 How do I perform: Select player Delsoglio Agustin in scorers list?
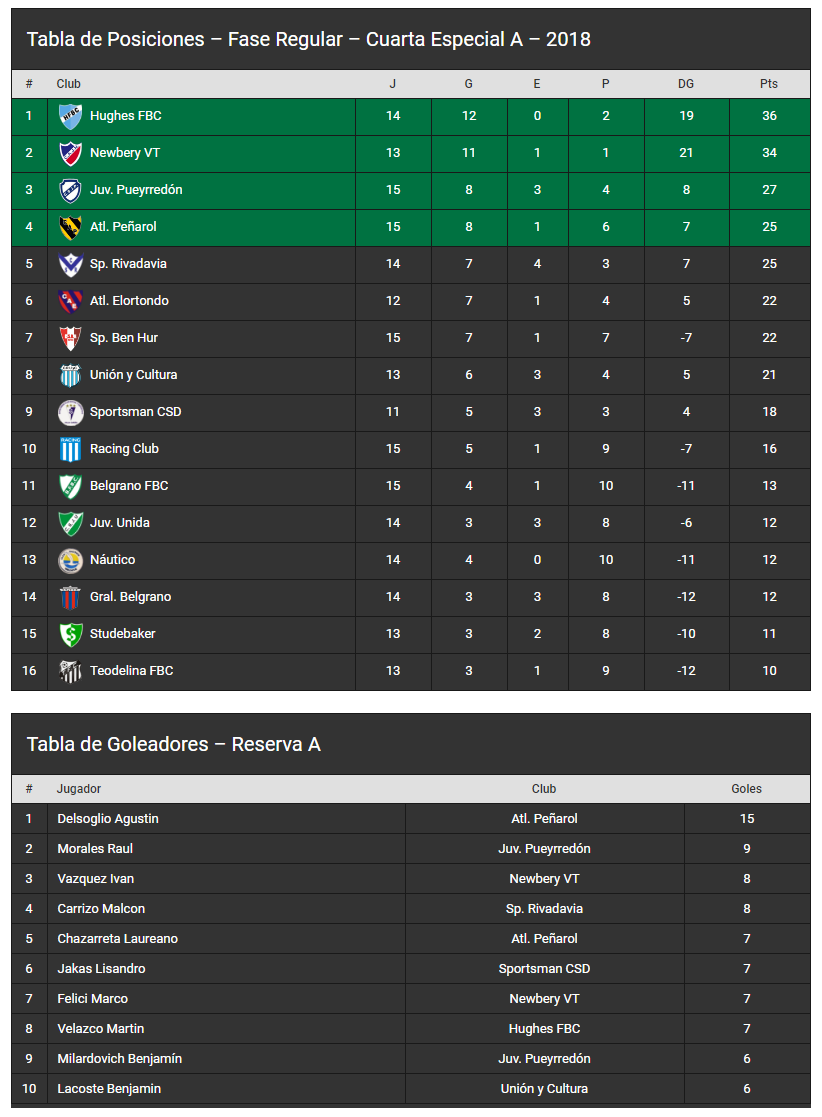pyautogui.click(x=108, y=819)
